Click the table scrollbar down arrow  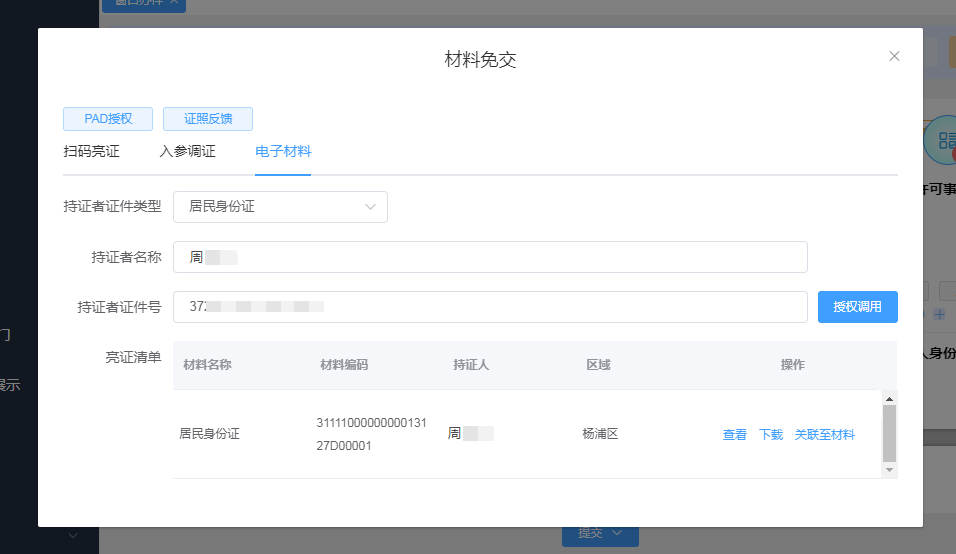(x=890, y=470)
